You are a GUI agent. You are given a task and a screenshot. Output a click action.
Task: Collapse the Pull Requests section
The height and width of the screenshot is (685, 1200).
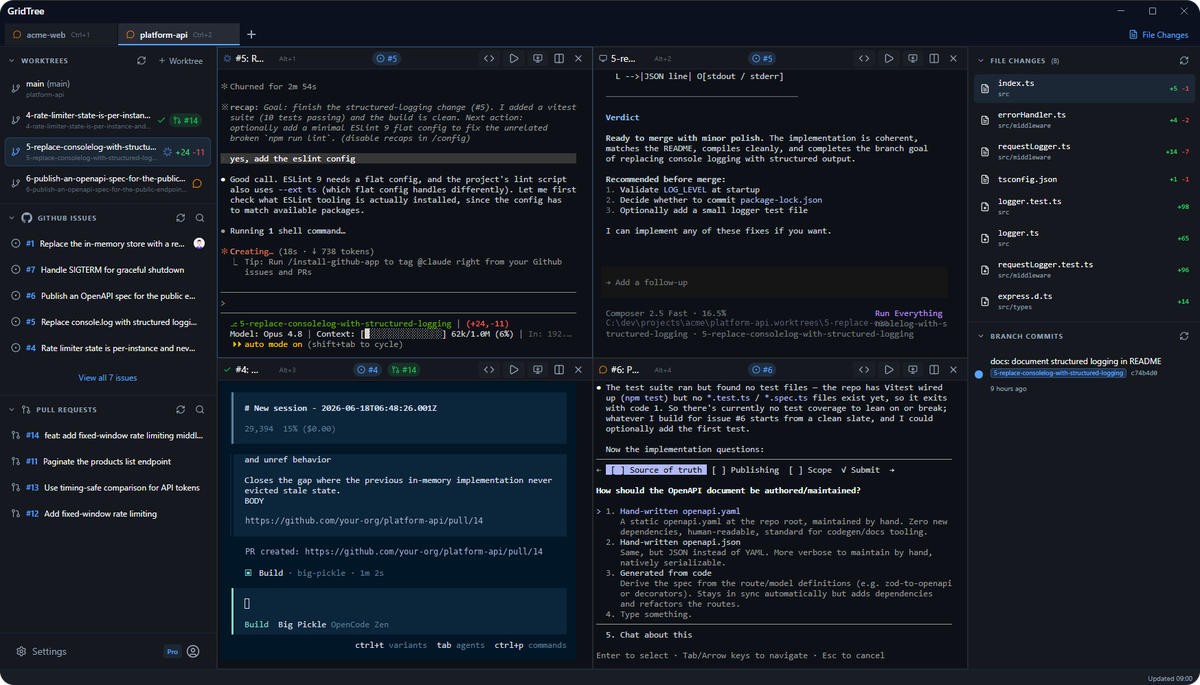(x=12, y=409)
